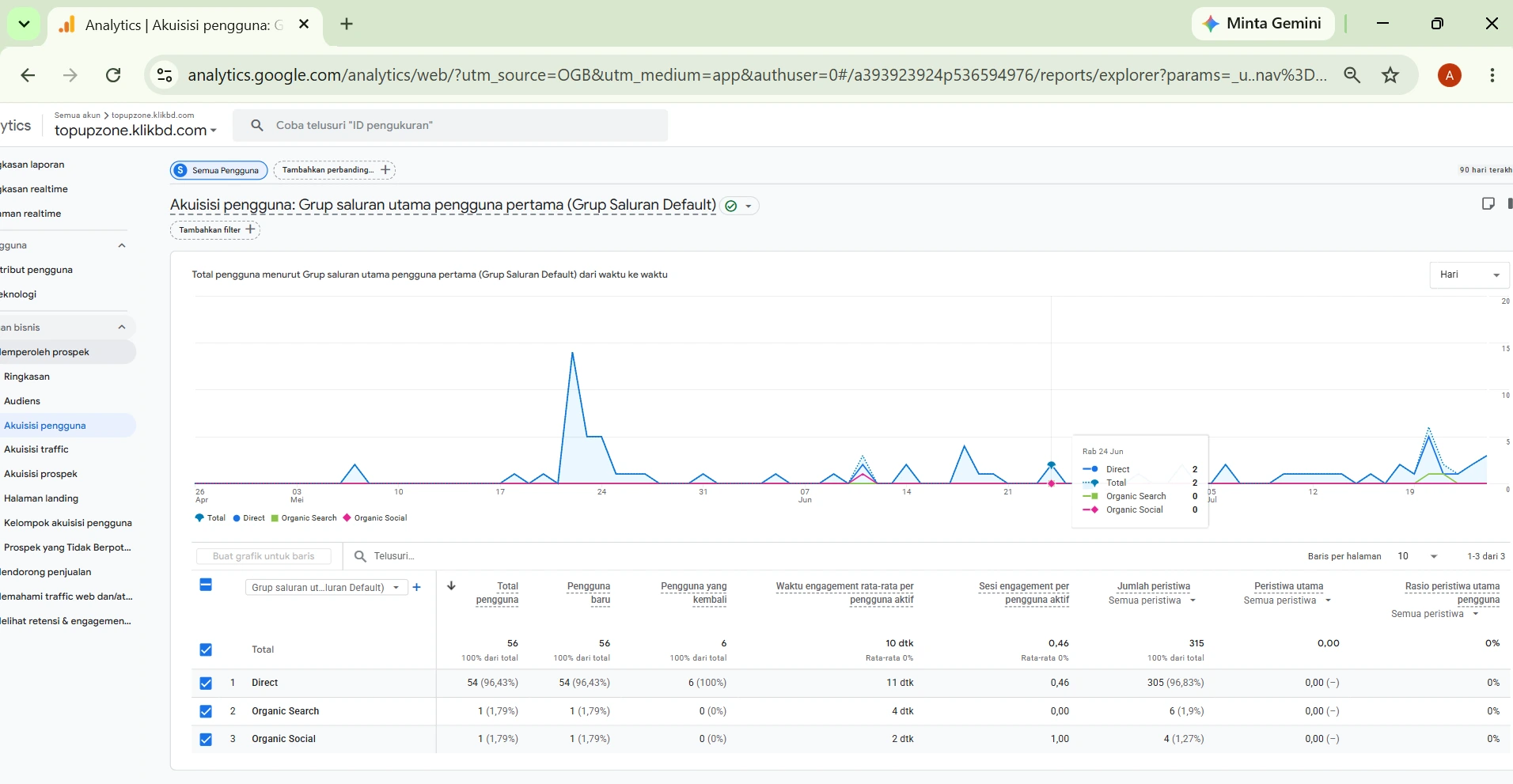This screenshot has width=1513, height=784.
Task: Uncheck the Direct row checkbox
Action: click(206, 683)
